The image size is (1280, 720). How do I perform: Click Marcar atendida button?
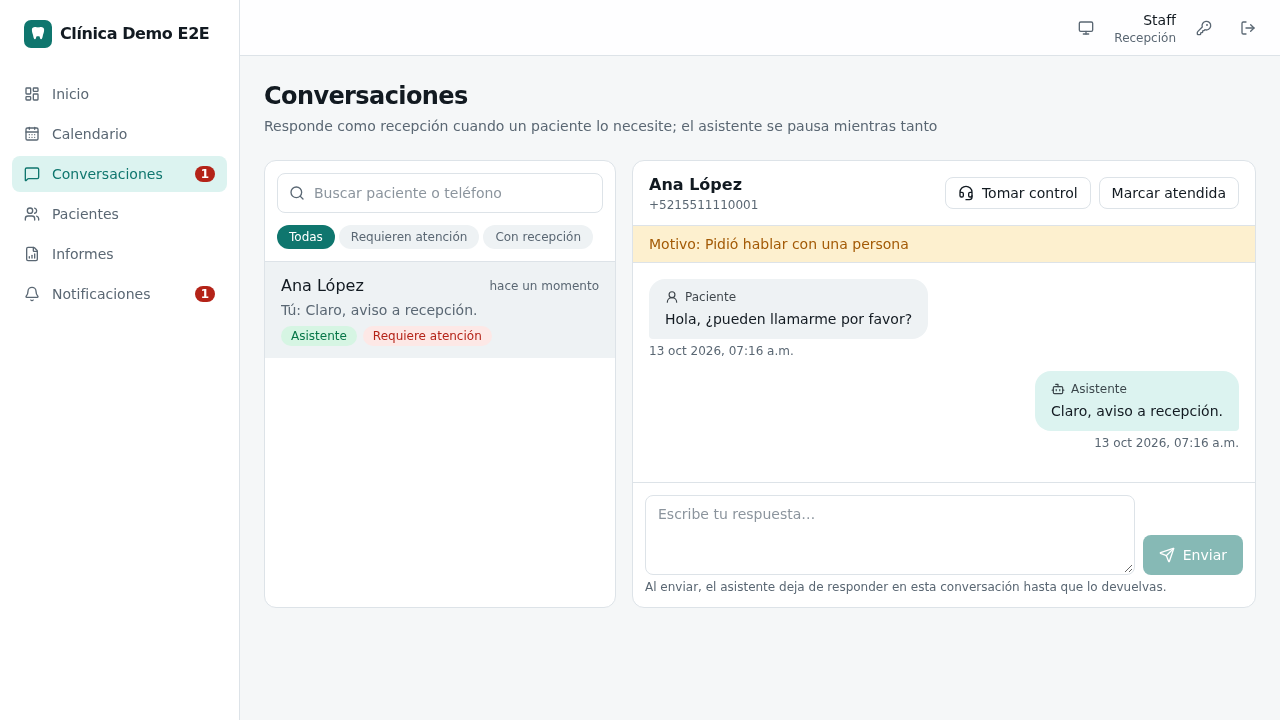click(x=1169, y=193)
